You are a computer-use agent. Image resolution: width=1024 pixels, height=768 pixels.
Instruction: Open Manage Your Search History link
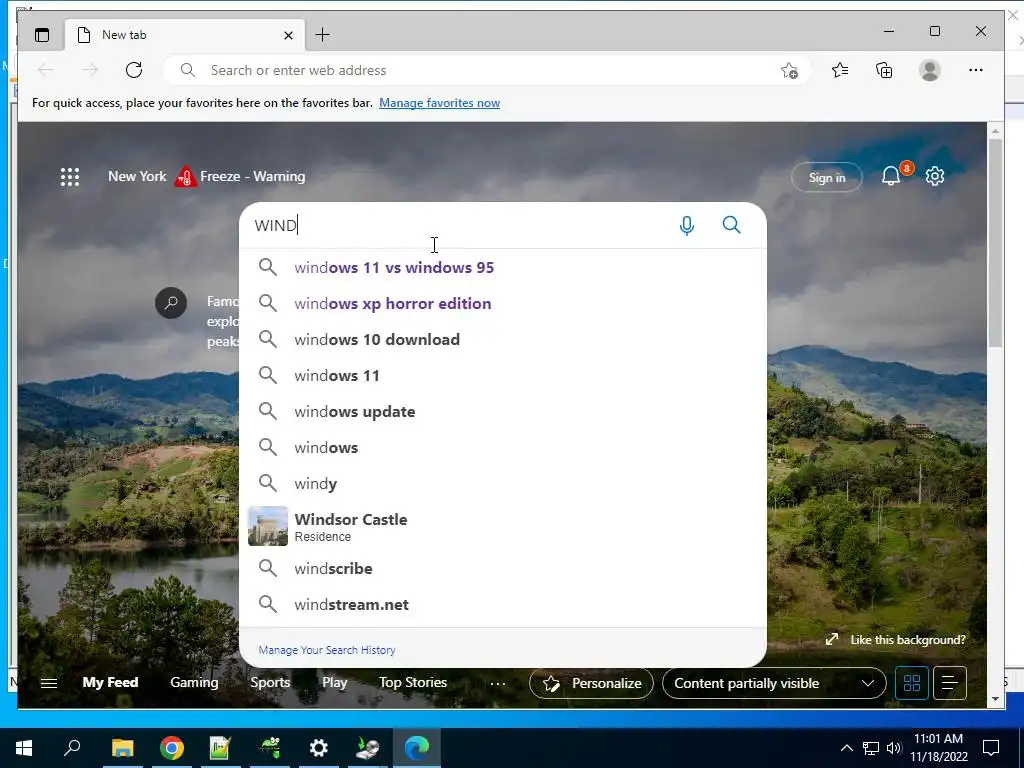pos(327,650)
